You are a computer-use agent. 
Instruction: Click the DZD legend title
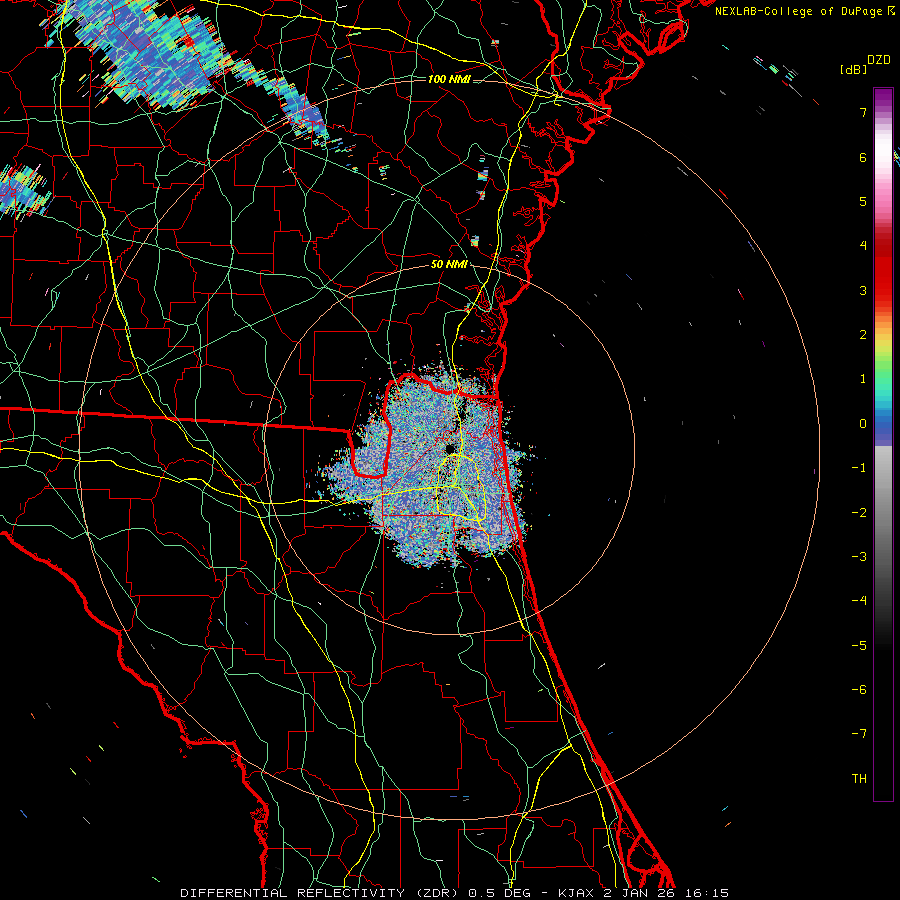879,60
